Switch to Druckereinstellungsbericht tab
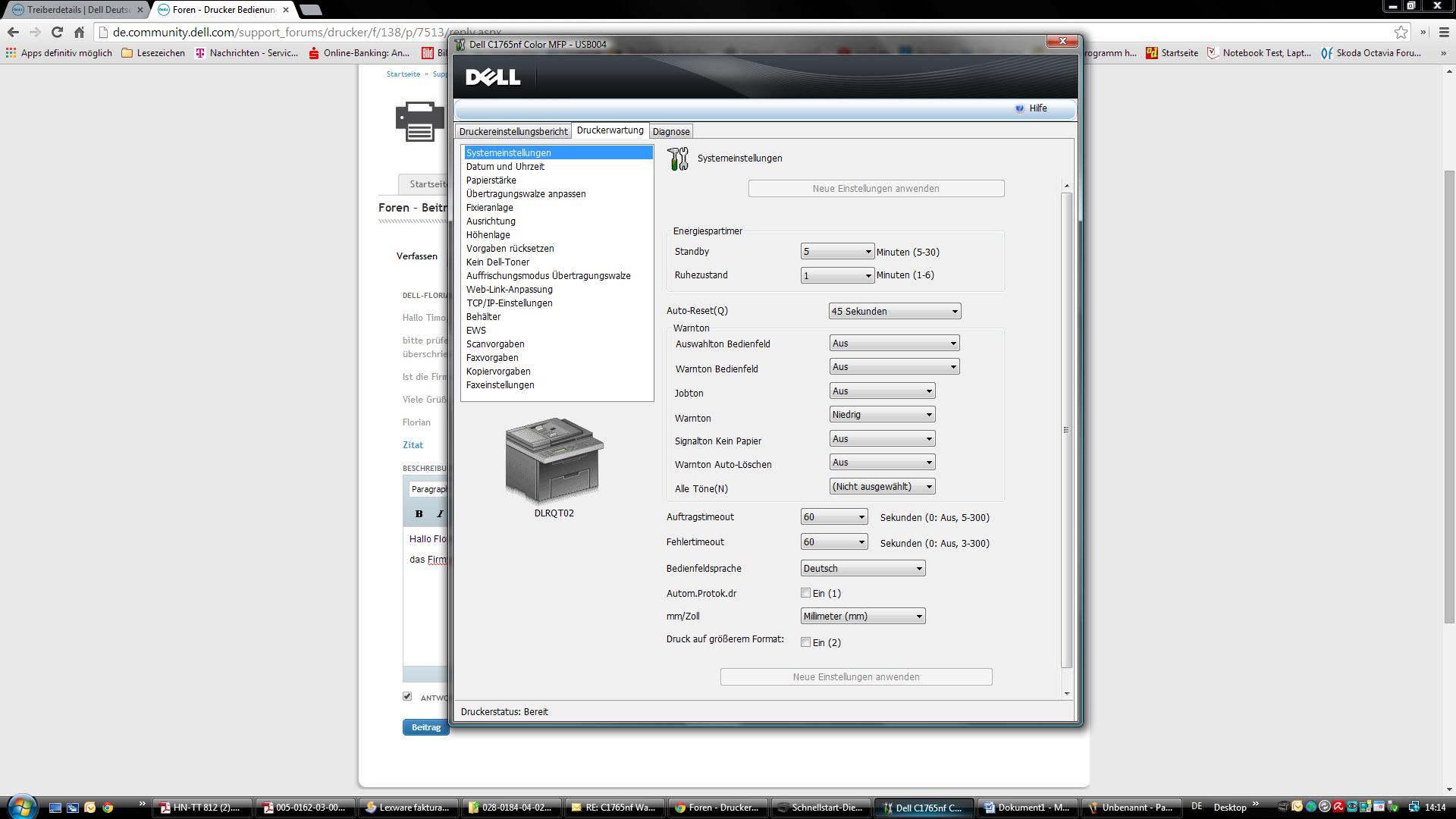 point(513,131)
